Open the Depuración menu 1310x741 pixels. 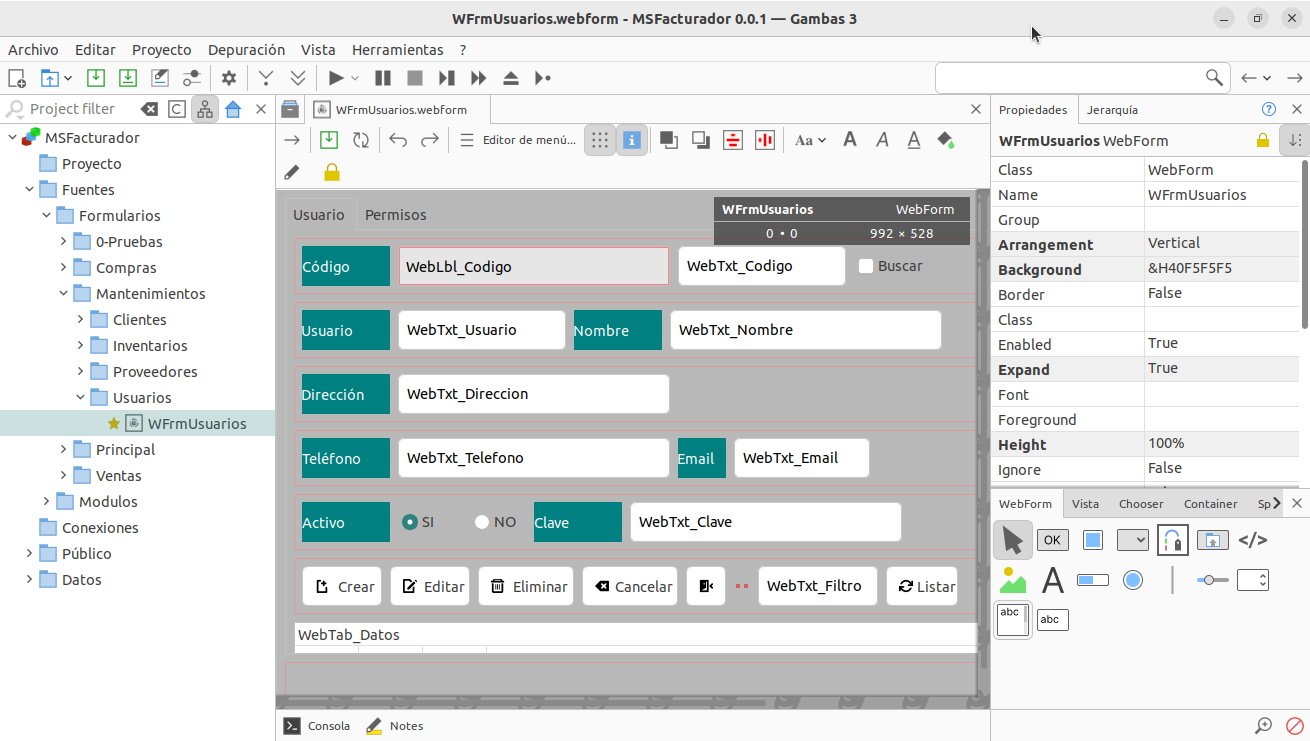point(246,49)
